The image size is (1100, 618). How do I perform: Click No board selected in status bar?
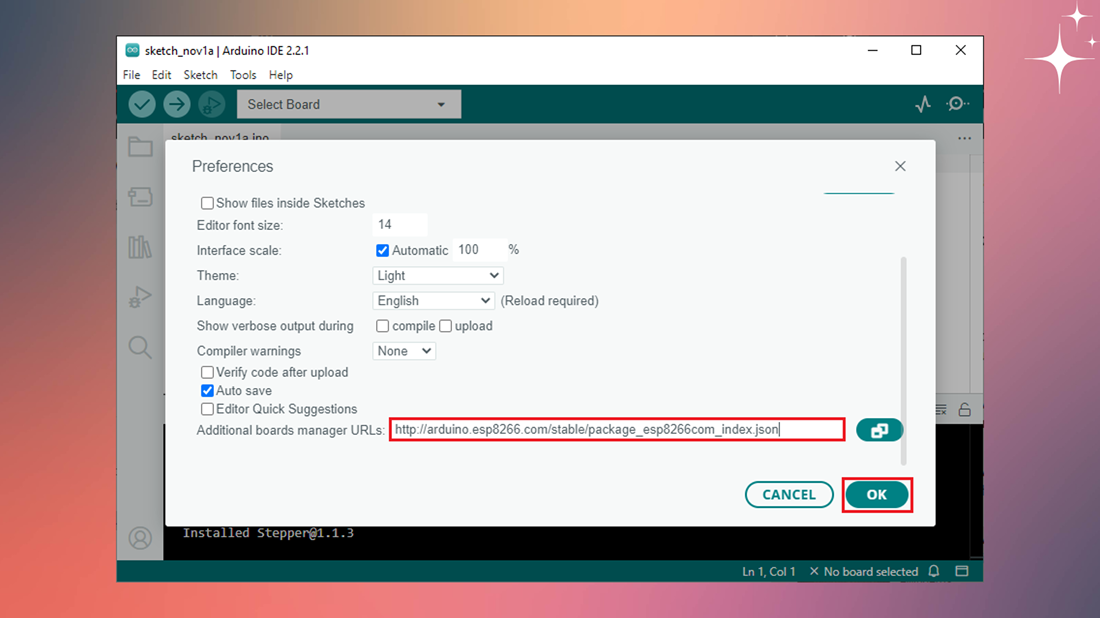click(x=864, y=572)
